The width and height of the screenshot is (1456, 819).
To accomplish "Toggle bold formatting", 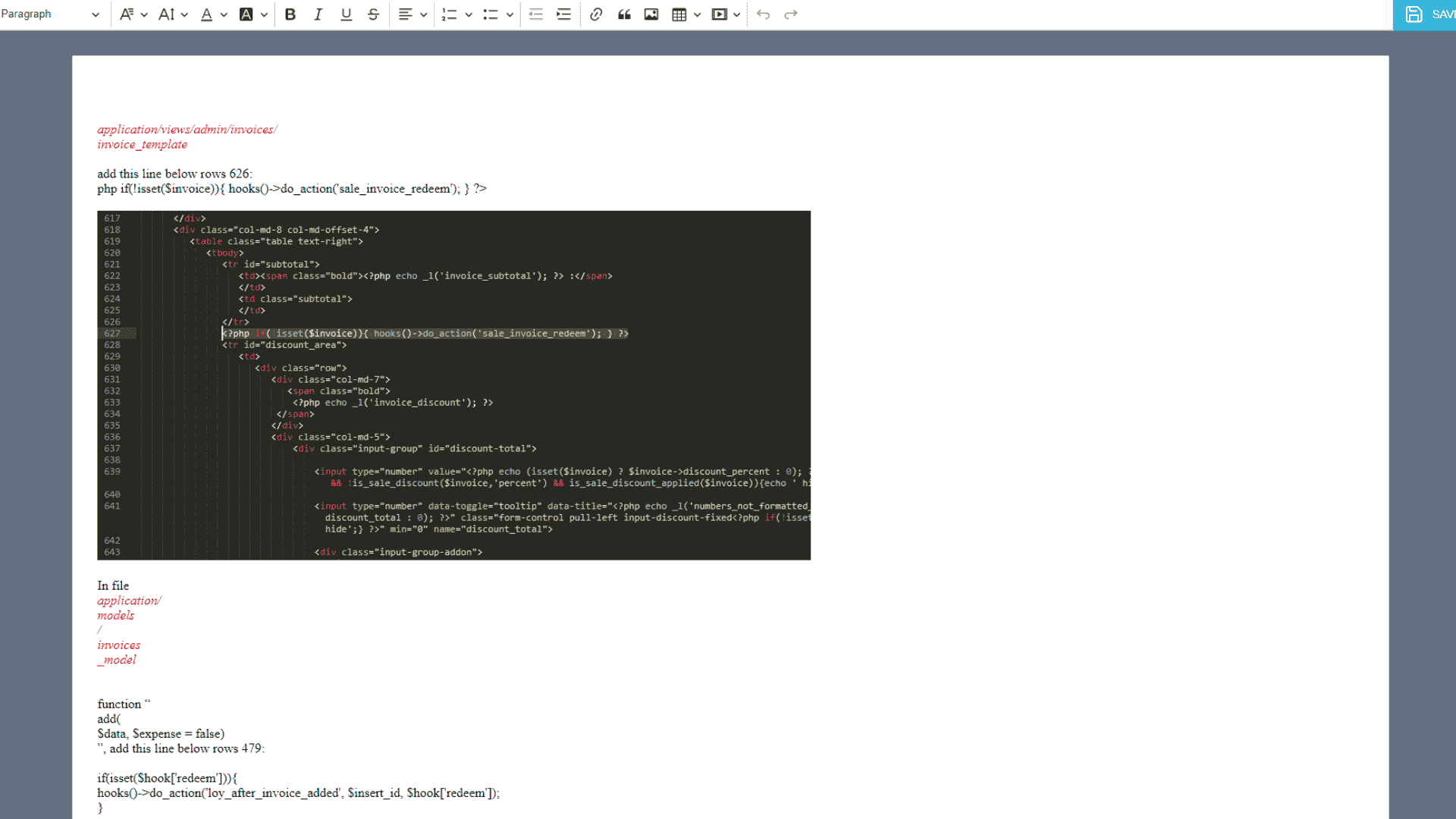I will (x=290, y=14).
